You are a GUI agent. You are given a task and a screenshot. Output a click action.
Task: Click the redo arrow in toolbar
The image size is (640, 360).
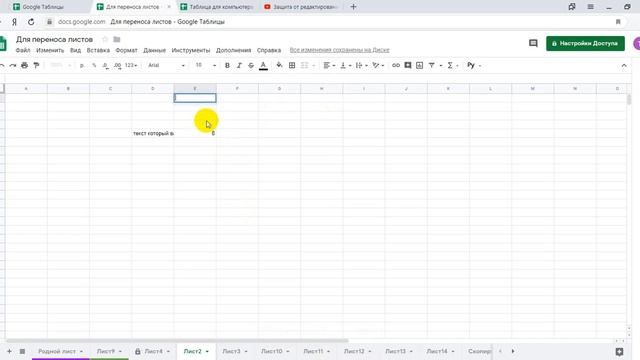pyautogui.click(x=13, y=65)
